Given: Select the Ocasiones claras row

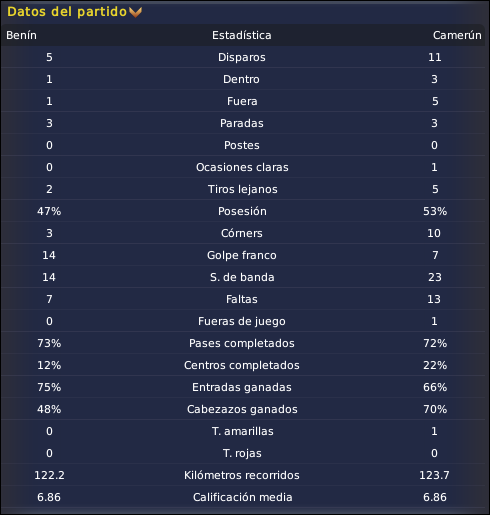Looking at the screenshot, I should (243, 167).
